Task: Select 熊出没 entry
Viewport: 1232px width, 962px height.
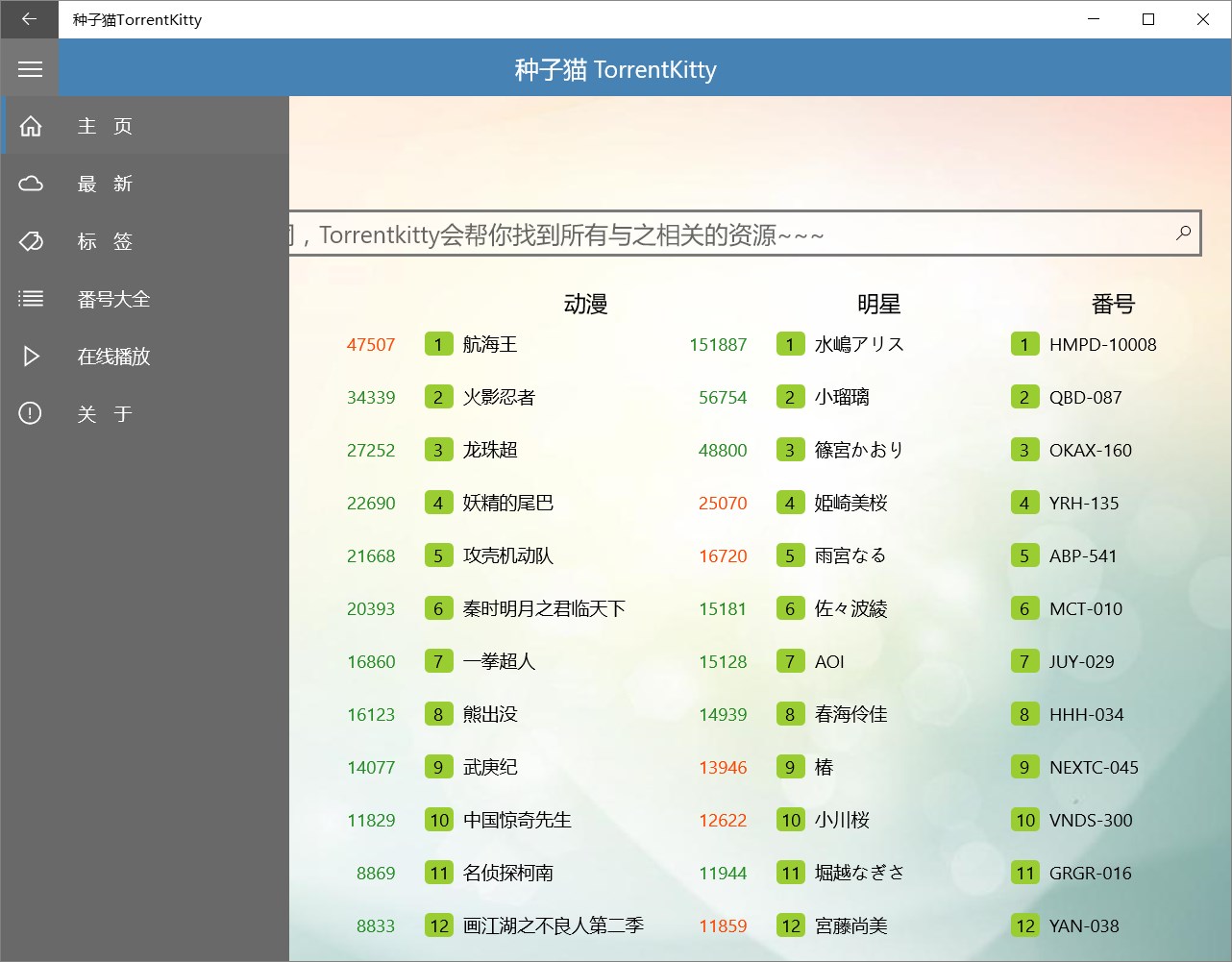Action: [490, 715]
